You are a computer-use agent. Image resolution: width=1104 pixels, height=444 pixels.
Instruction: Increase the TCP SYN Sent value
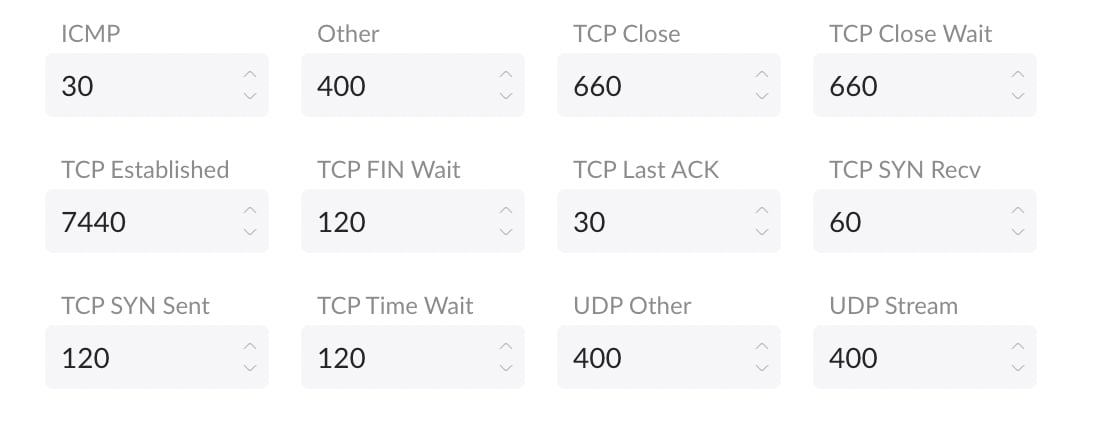(x=250, y=347)
